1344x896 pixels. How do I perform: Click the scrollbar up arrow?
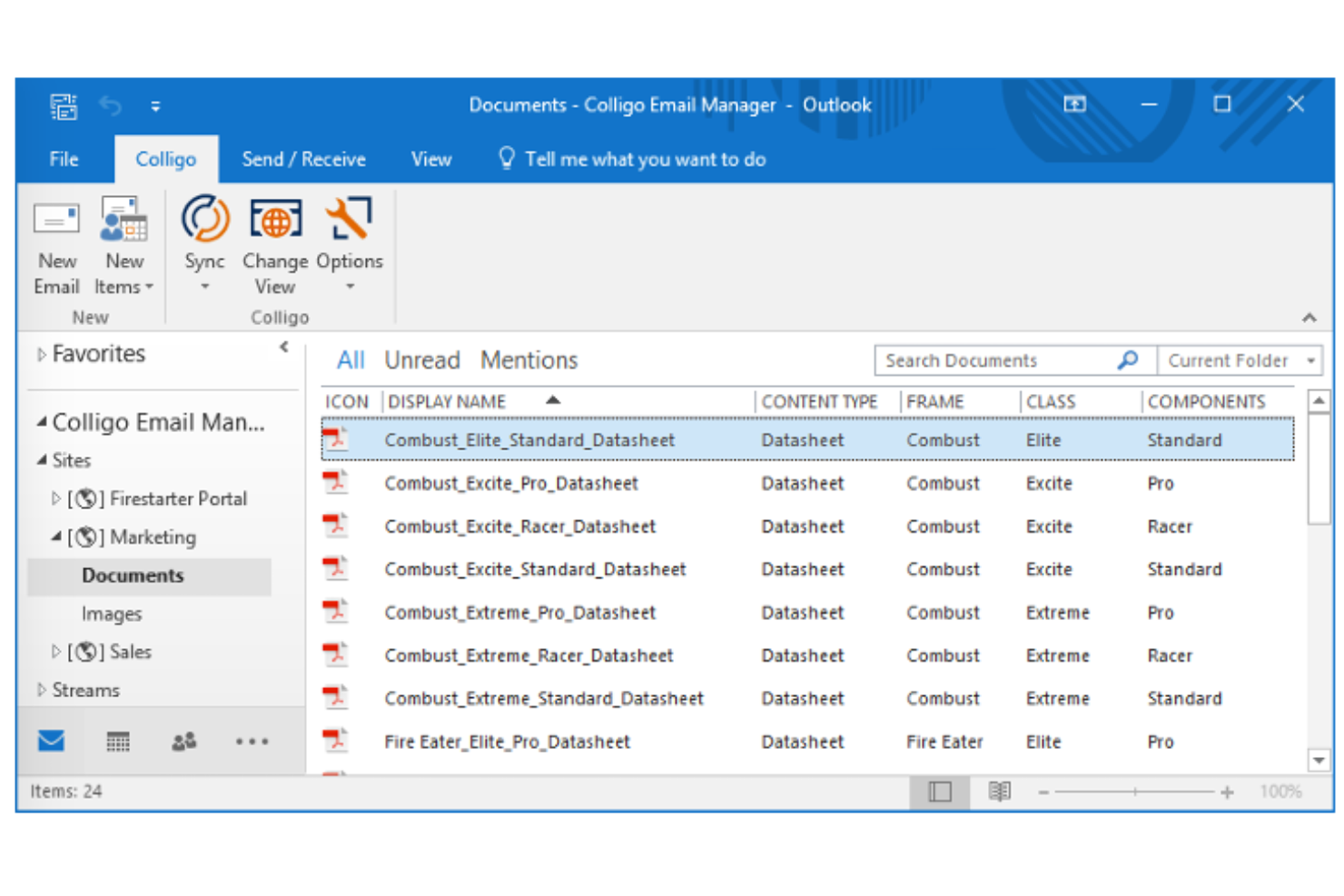(1319, 400)
